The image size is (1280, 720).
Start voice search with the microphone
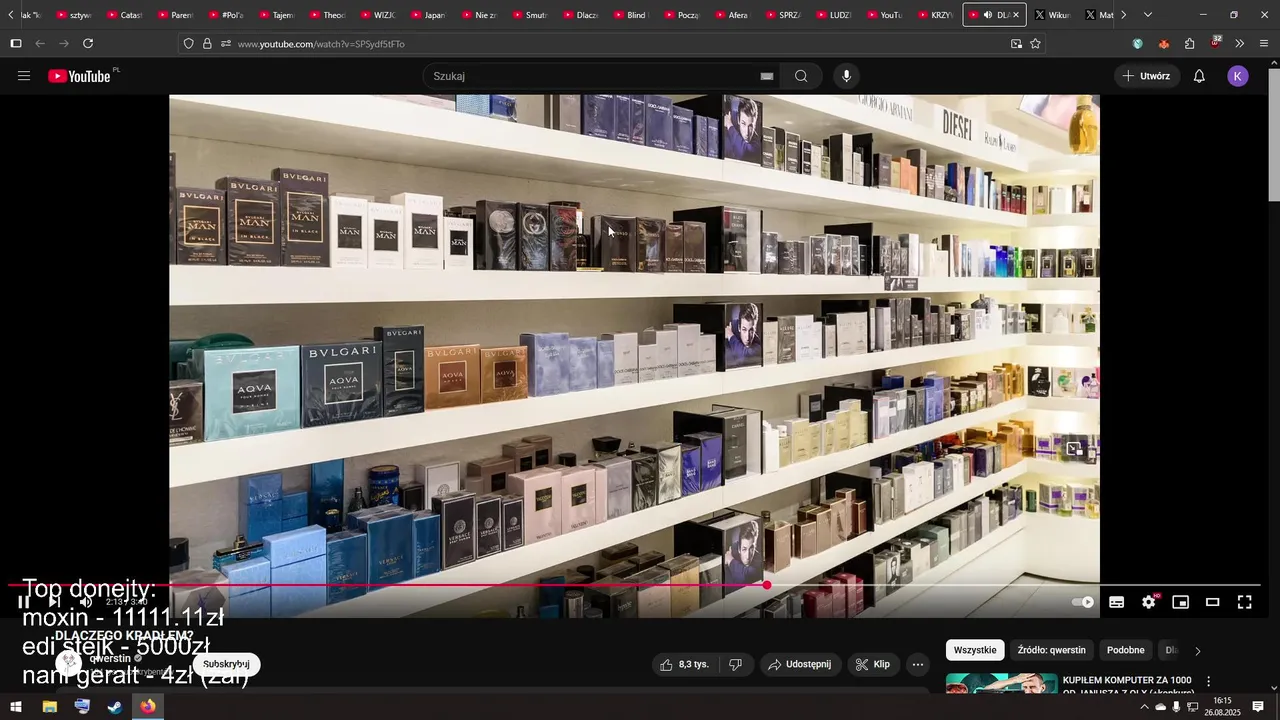[847, 76]
